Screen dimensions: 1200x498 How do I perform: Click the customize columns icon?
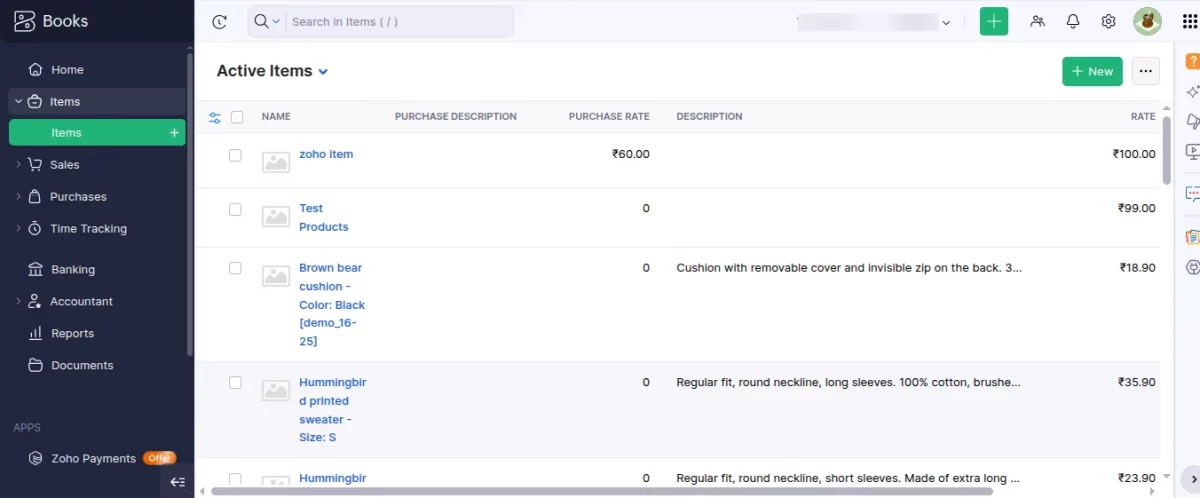(215, 117)
